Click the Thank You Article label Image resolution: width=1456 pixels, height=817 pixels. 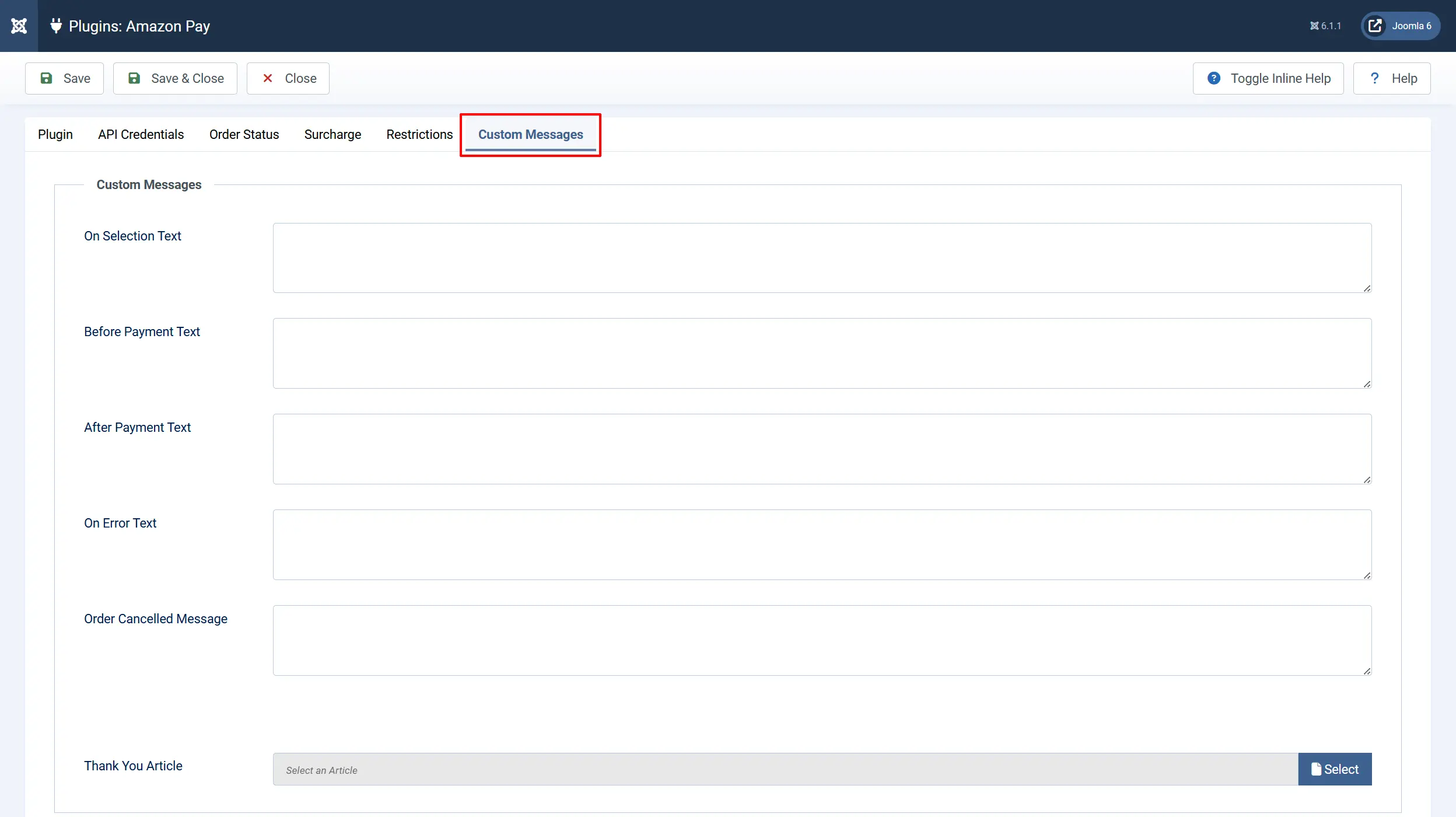[x=133, y=766]
